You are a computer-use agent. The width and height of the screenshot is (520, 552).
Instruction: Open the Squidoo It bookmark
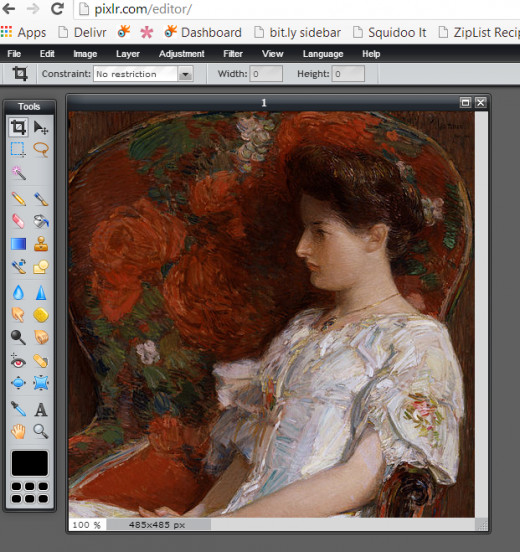click(x=390, y=32)
